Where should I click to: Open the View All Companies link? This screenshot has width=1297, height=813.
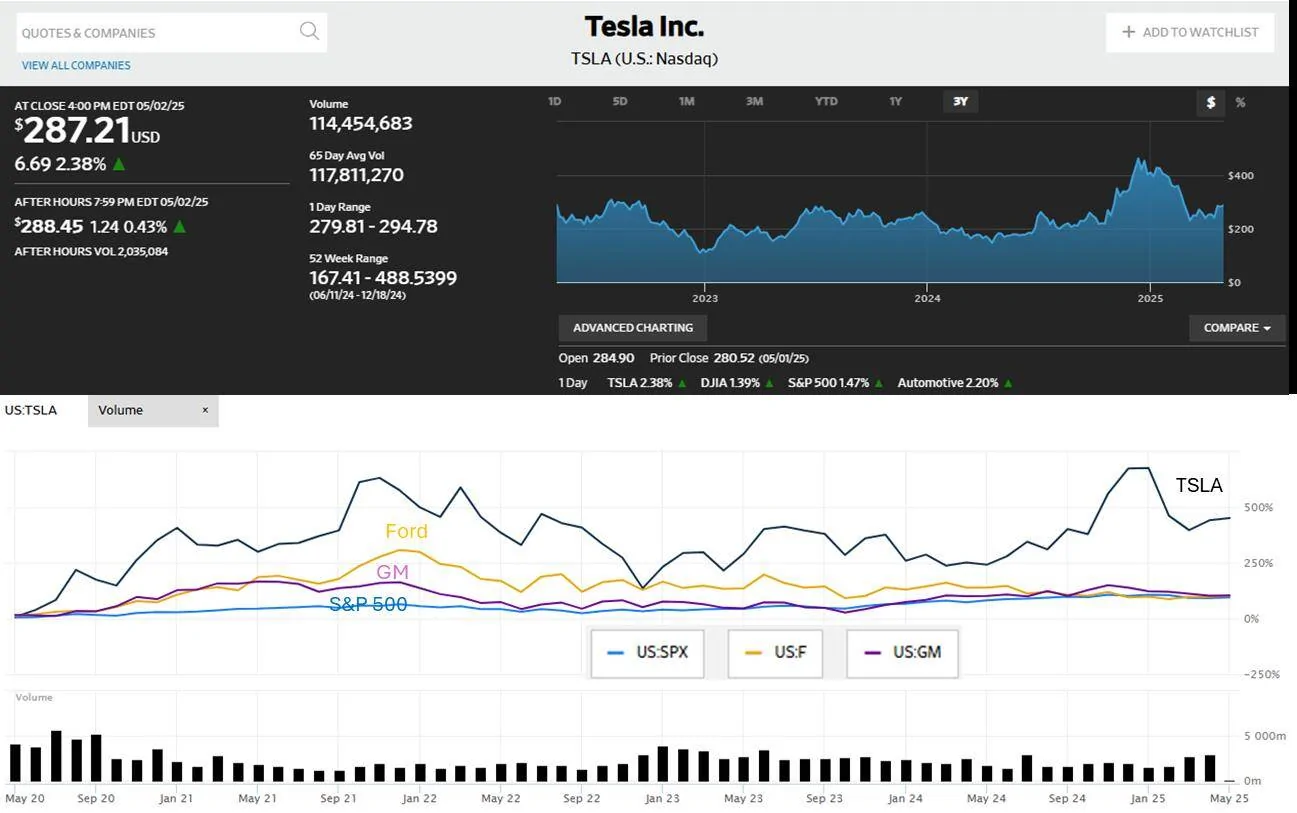pyautogui.click(x=76, y=65)
